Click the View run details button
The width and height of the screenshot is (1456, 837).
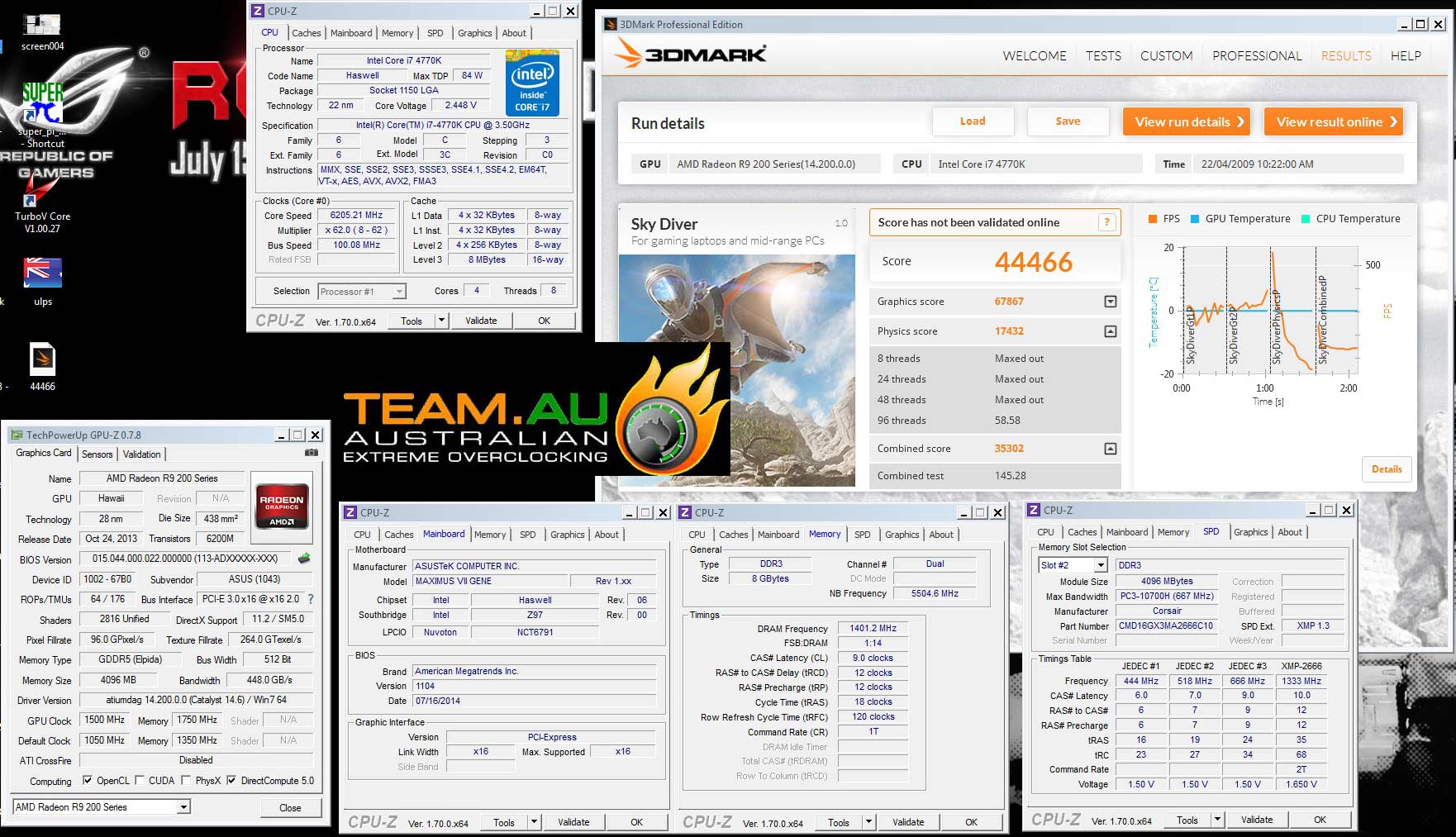pos(1186,121)
